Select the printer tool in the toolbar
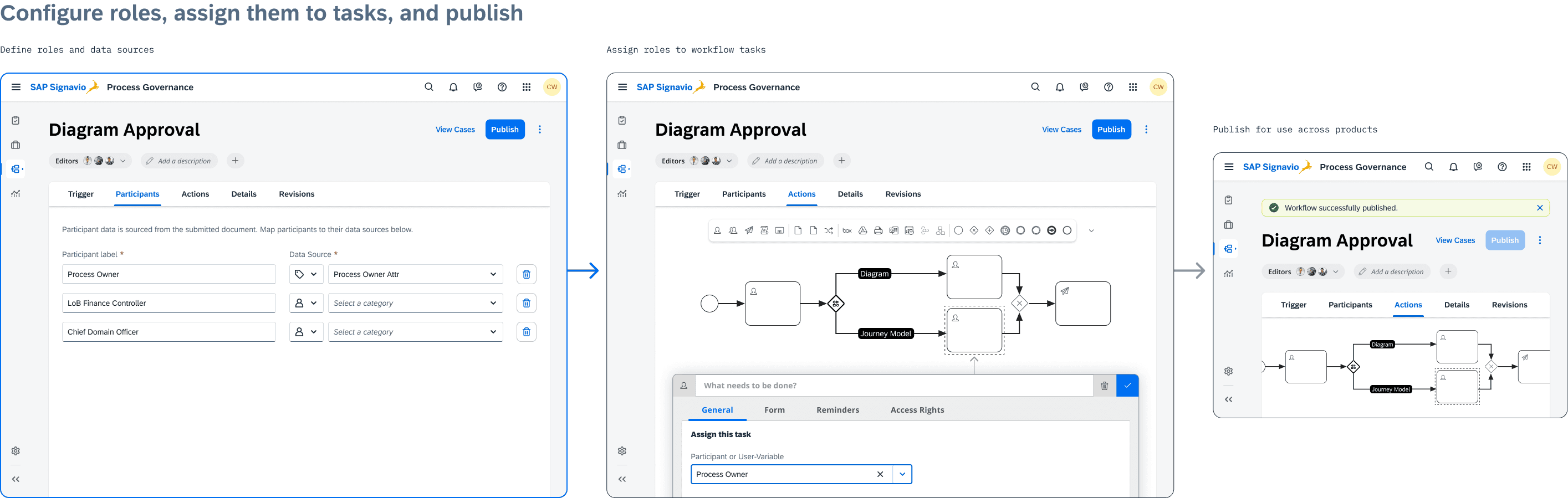This screenshot has height=498, width=1568. point(878,230)
